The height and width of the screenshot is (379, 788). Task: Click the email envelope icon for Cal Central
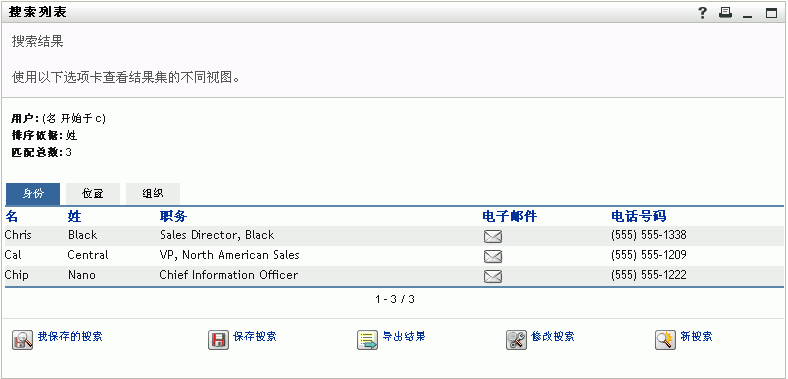coord(492,256)
